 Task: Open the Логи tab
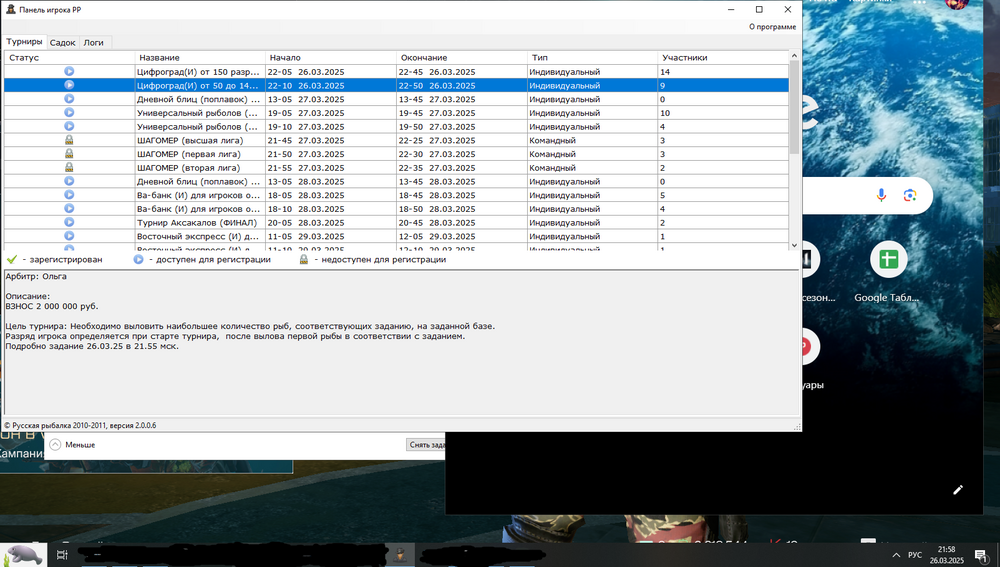coord(93,43)
